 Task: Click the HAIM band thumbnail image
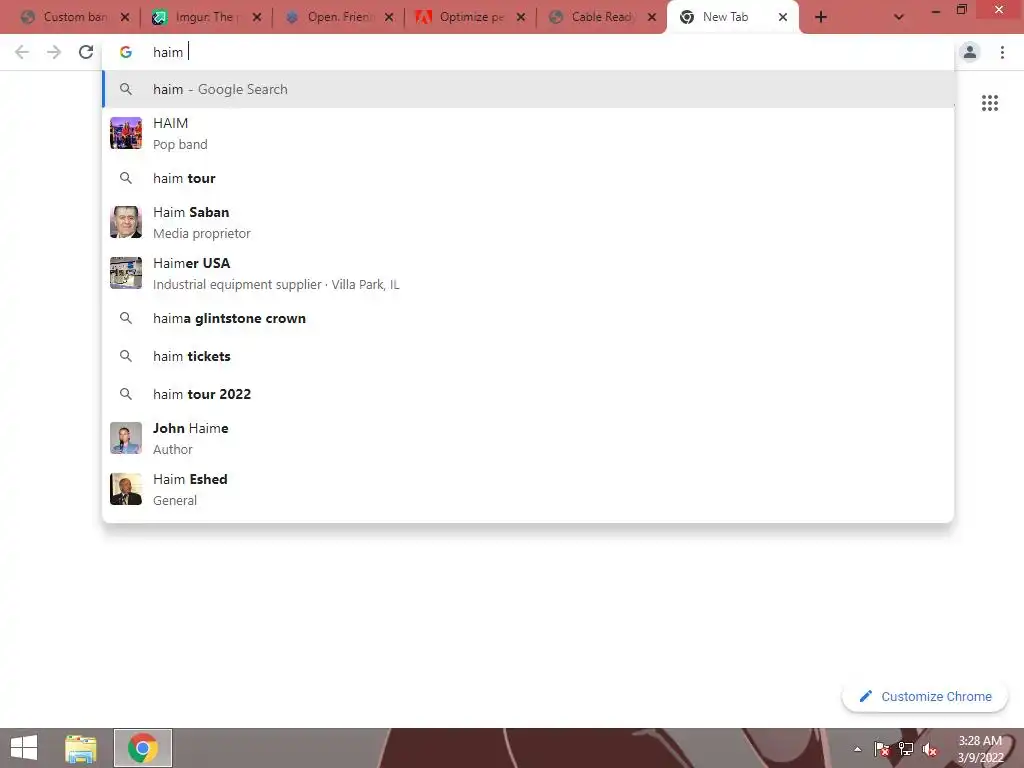[126, 133]
